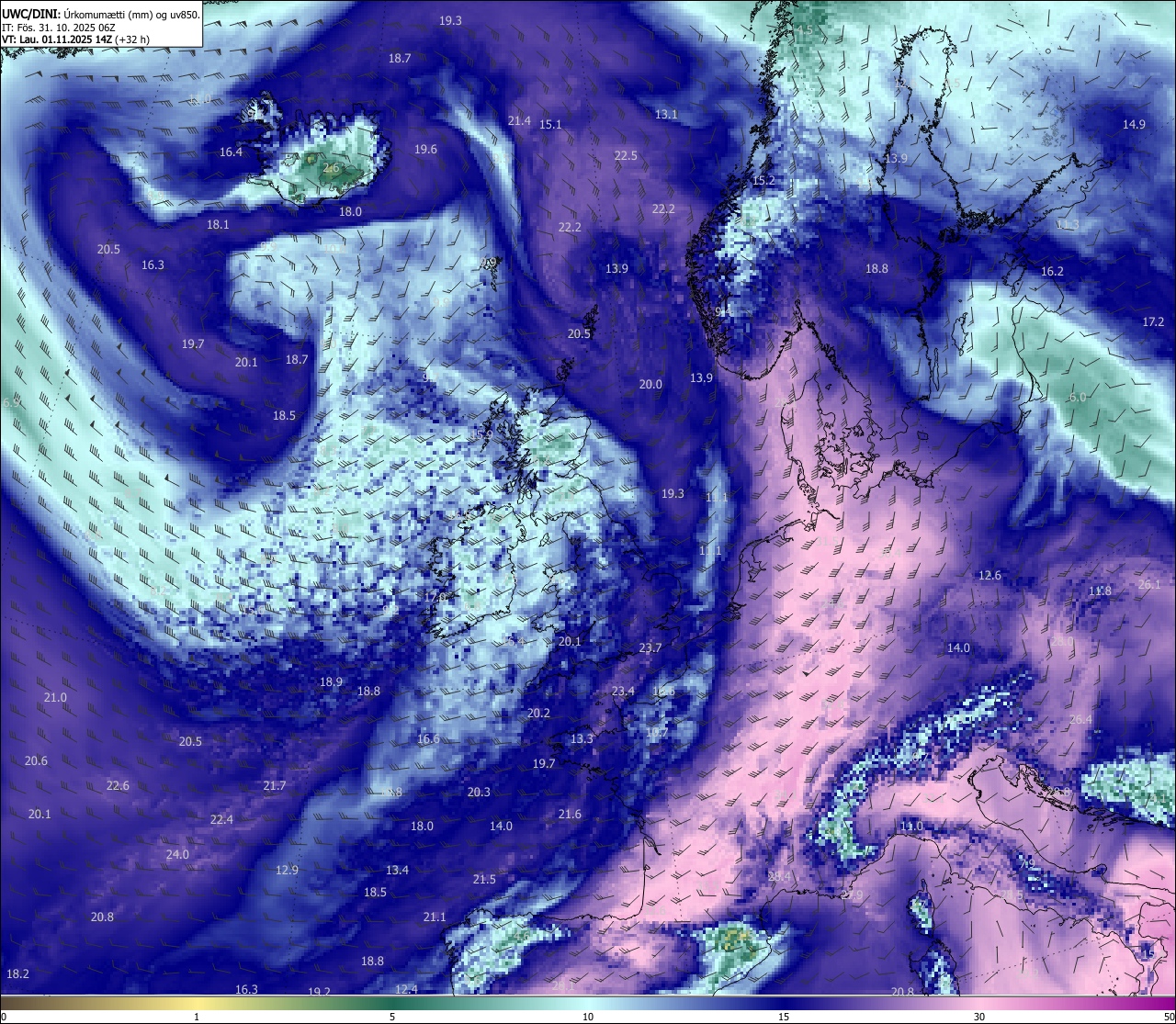Click the 15.2 value over Norway
This screenshot has height=1024, width=1176.
[x=763, y=180]
